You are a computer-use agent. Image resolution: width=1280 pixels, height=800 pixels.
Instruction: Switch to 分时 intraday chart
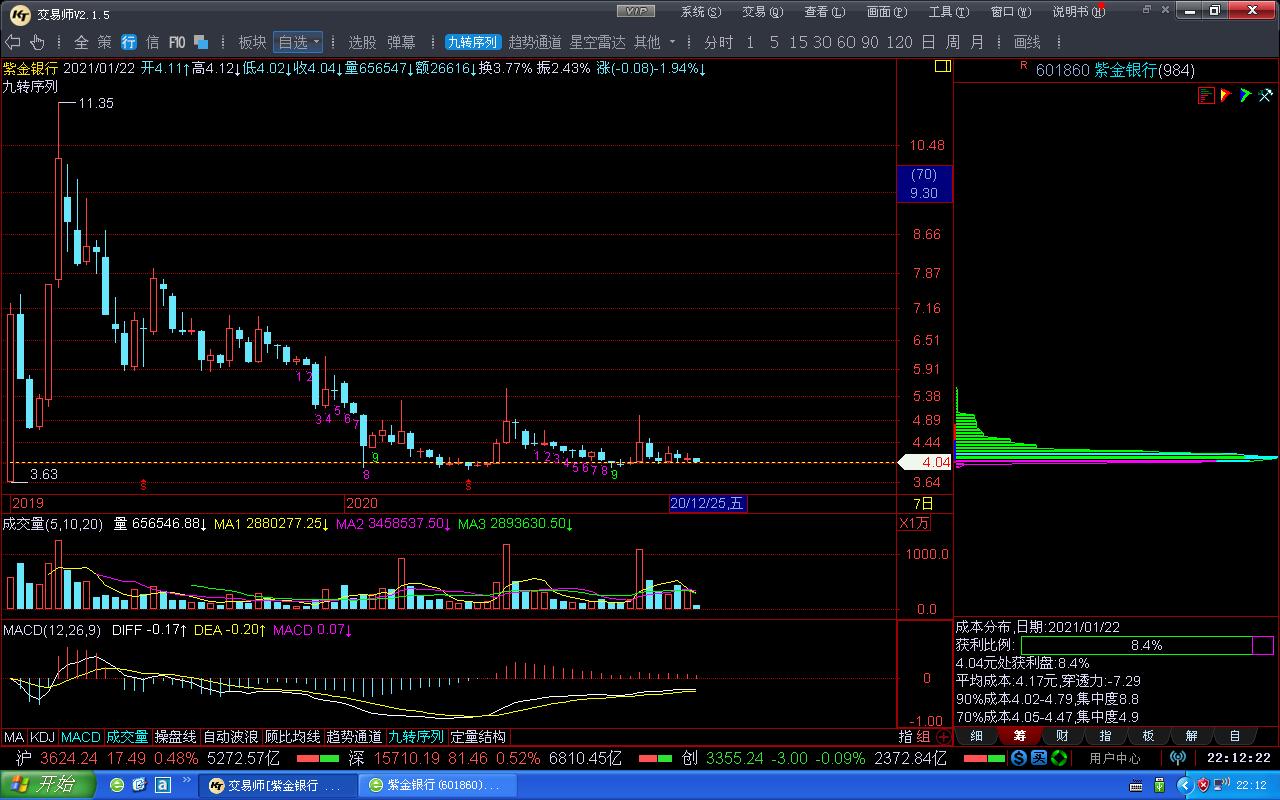pos(718,42)
